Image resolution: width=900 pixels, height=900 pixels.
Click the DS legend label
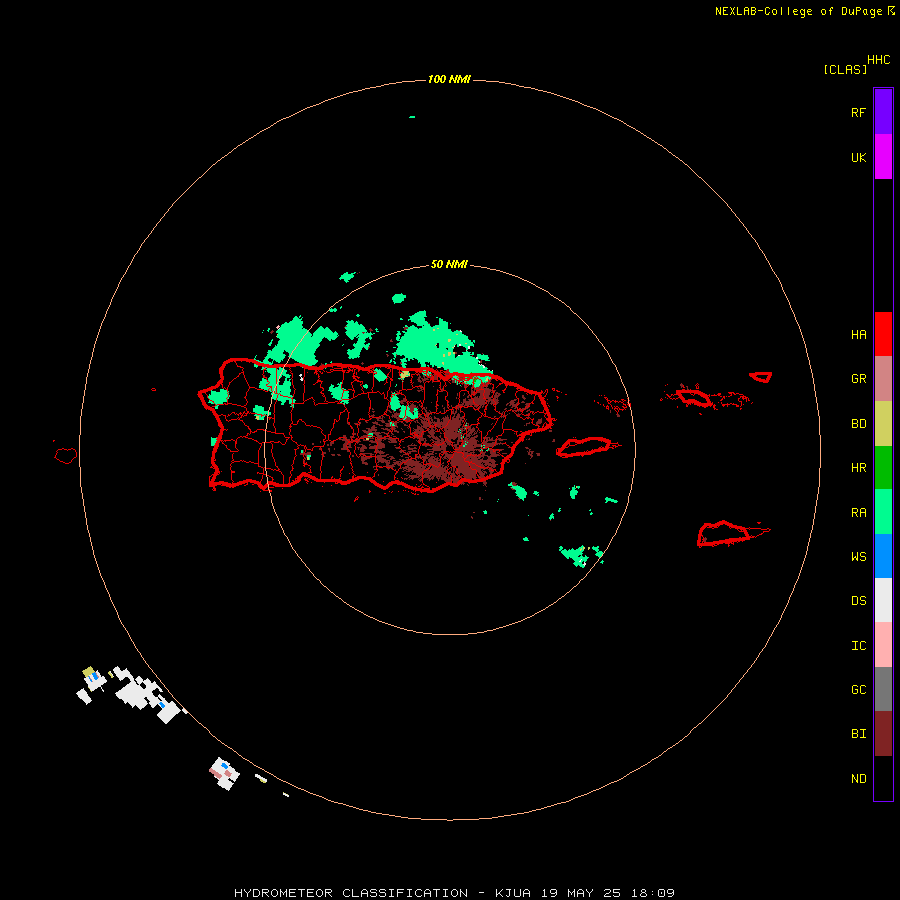pyautogui.click(x=858, y=601)
